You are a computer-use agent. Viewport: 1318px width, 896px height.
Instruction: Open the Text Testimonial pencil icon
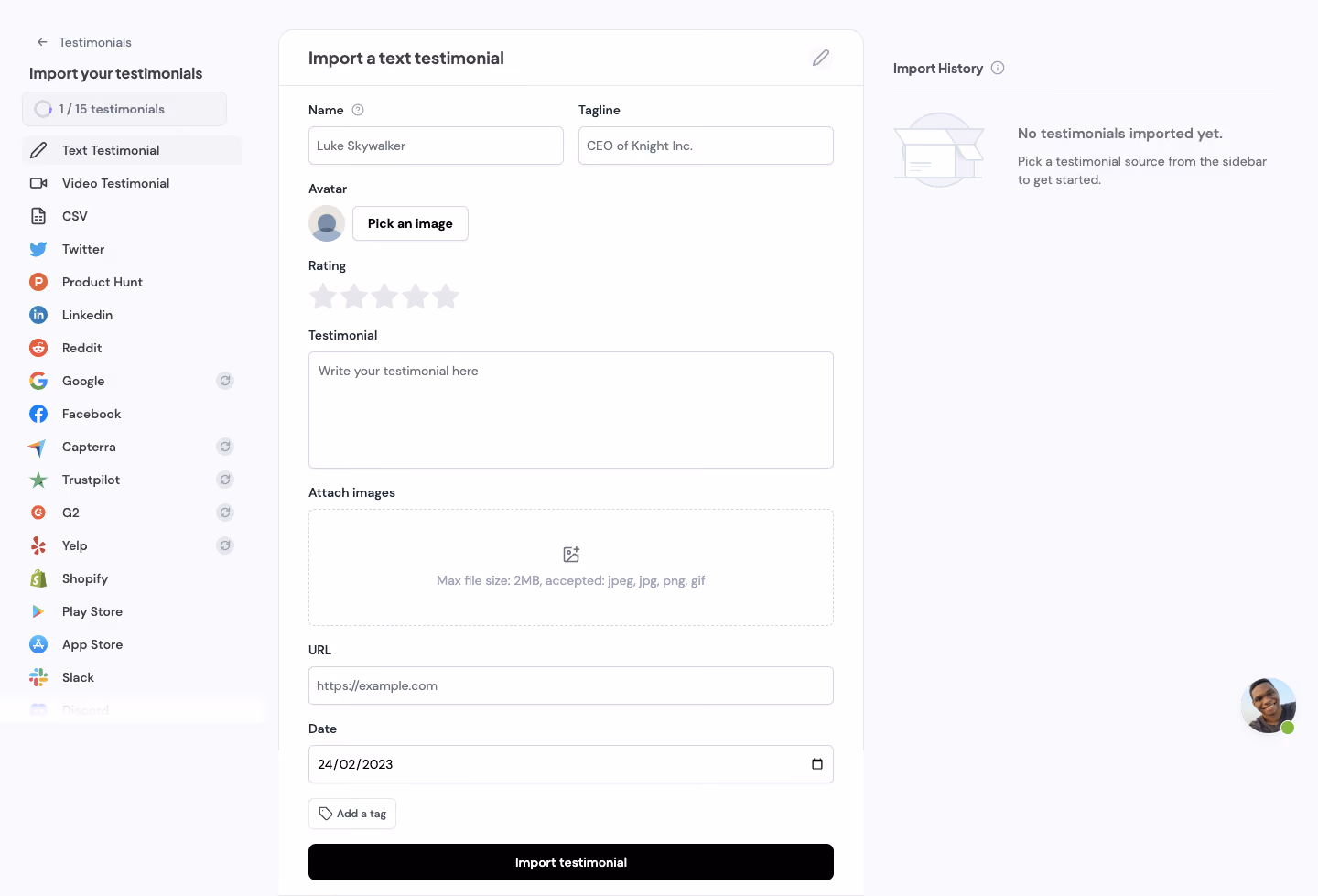pyautogui.click(x=38, y=150)
